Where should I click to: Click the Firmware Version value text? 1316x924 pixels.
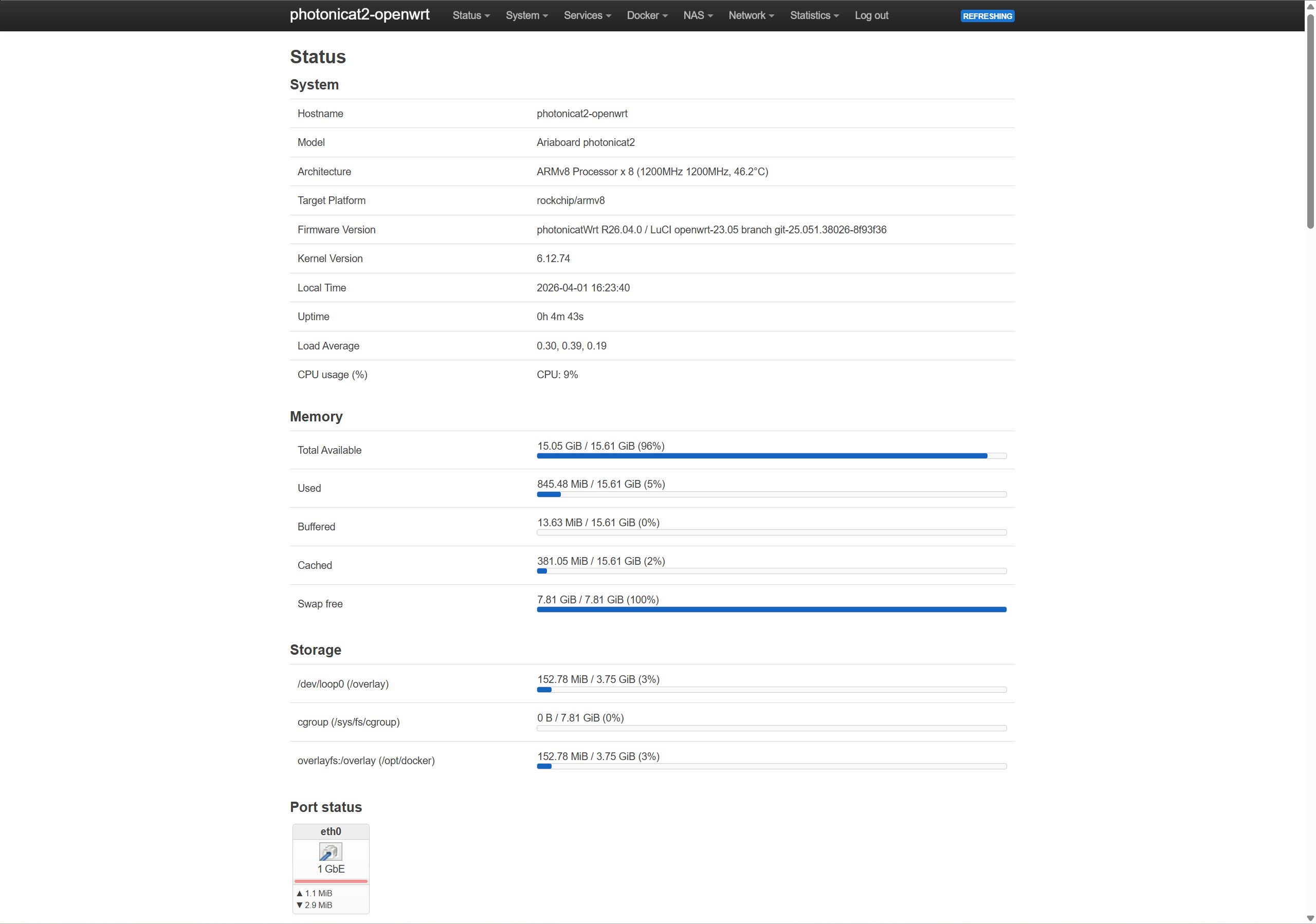711,230
